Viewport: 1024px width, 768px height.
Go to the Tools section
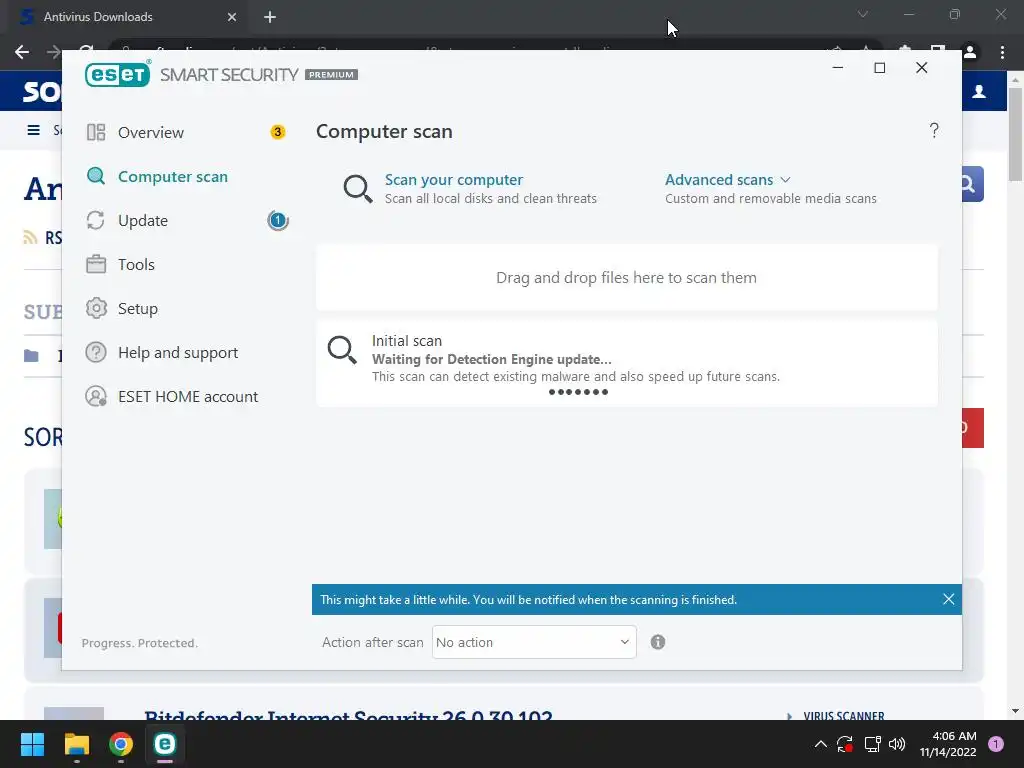click(136, 264)
